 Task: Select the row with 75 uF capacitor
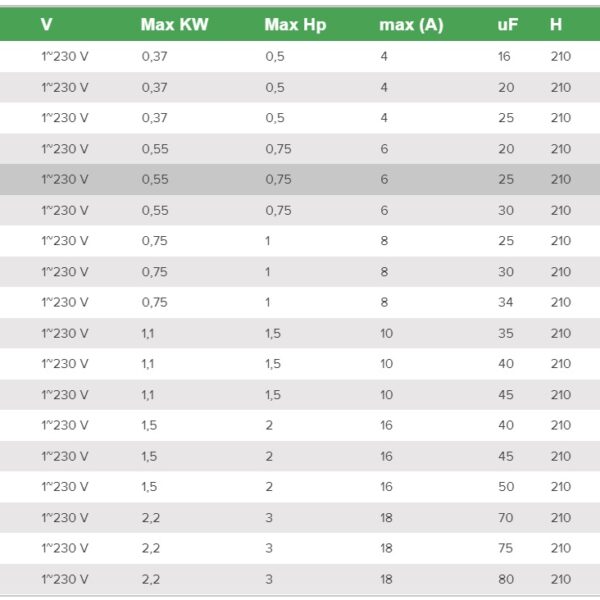pyautogui.click(x=300, y=548)
